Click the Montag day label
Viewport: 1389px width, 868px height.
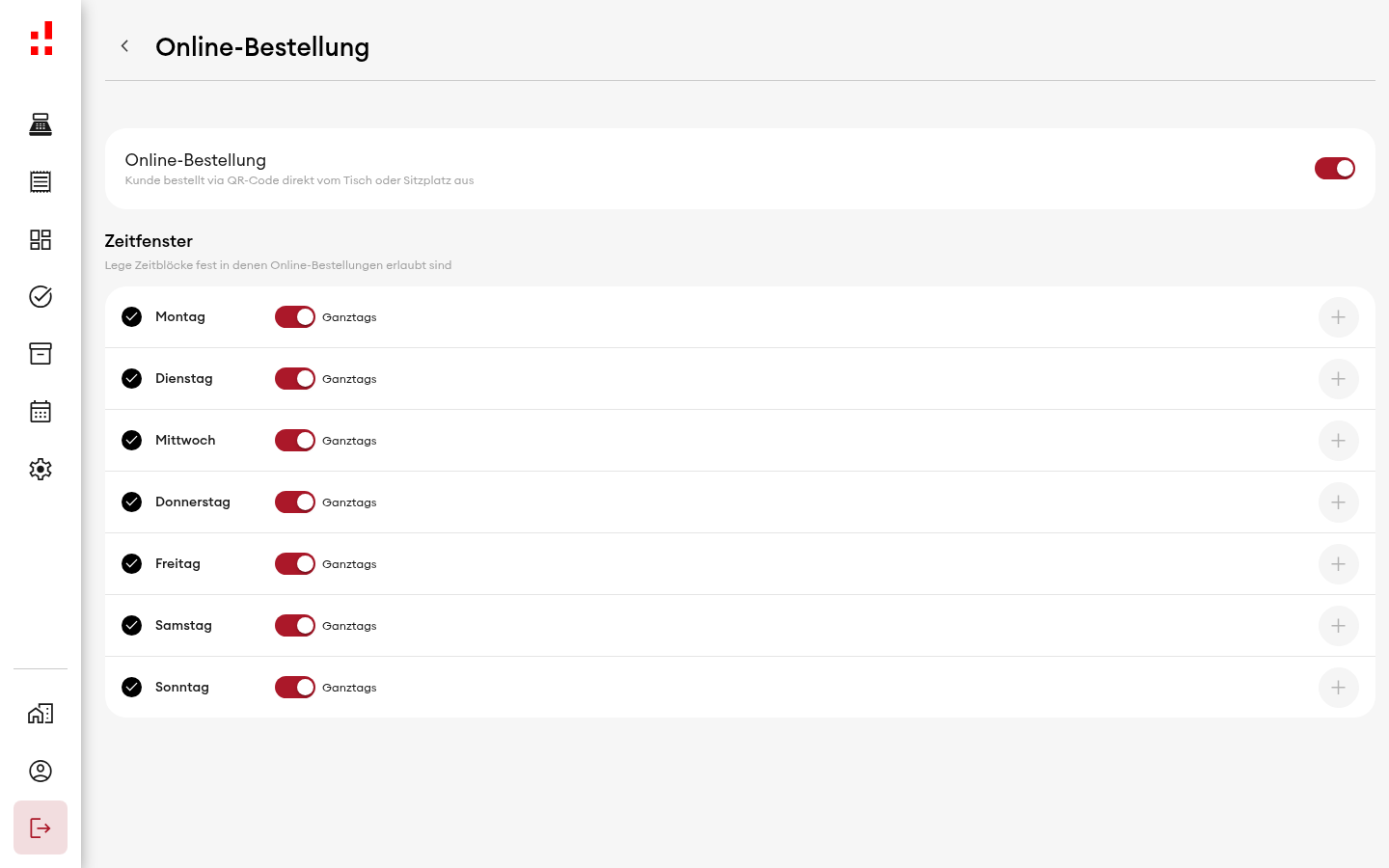[180, 317]
